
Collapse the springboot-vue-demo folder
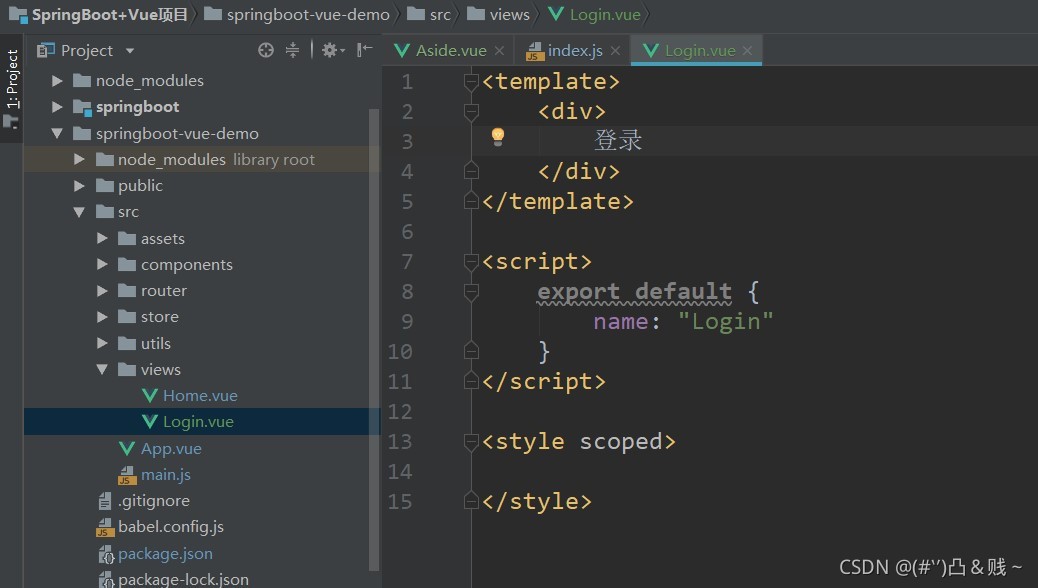click(x=58, y=134)
